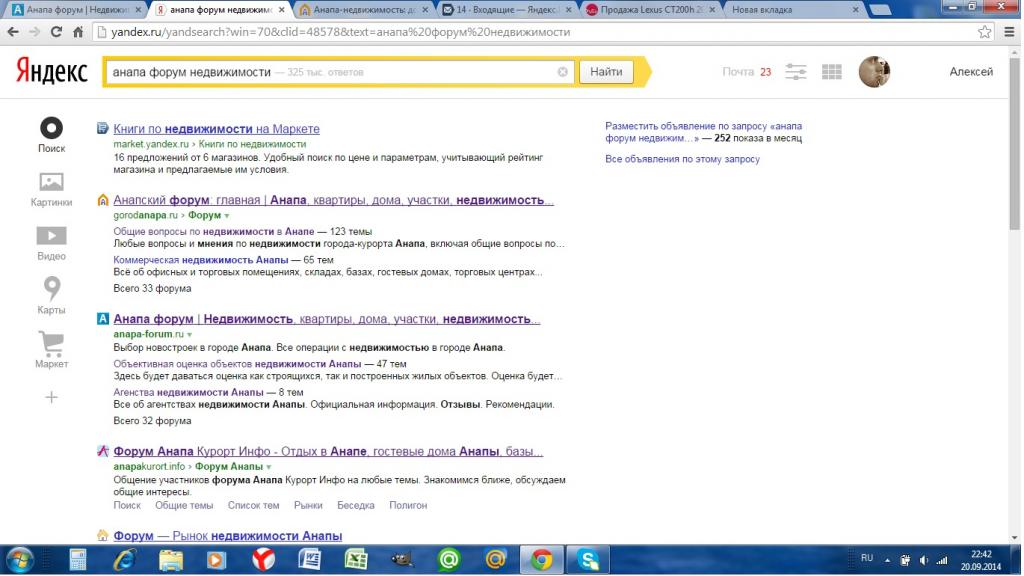Screen dimensions: 1024x576
Task: Switch to the Продажа Lexus CT200h tab
Action: 650,10
